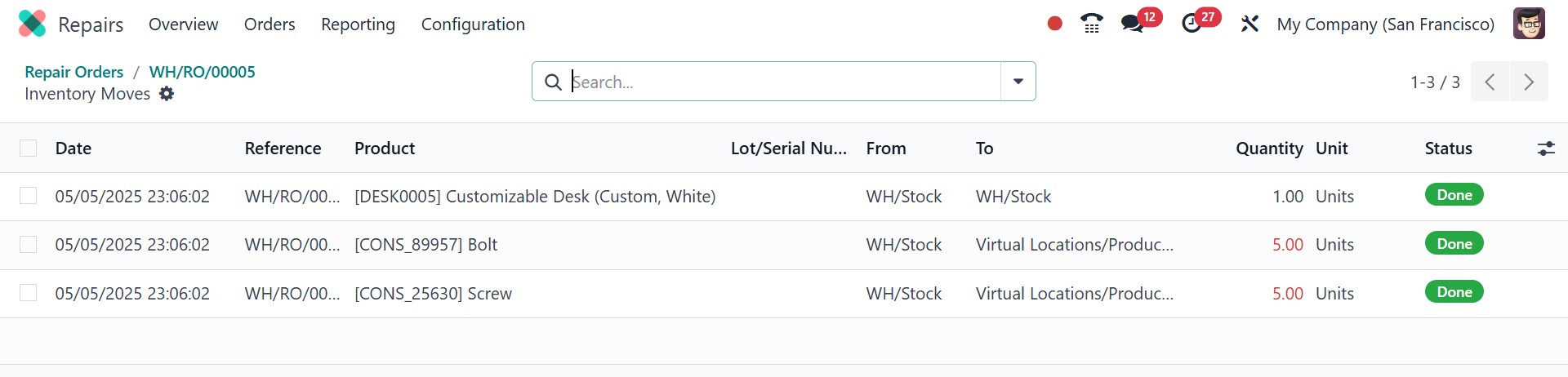
Task: Click the Repairs app logo icon
Action: click(x=33, y=24)
